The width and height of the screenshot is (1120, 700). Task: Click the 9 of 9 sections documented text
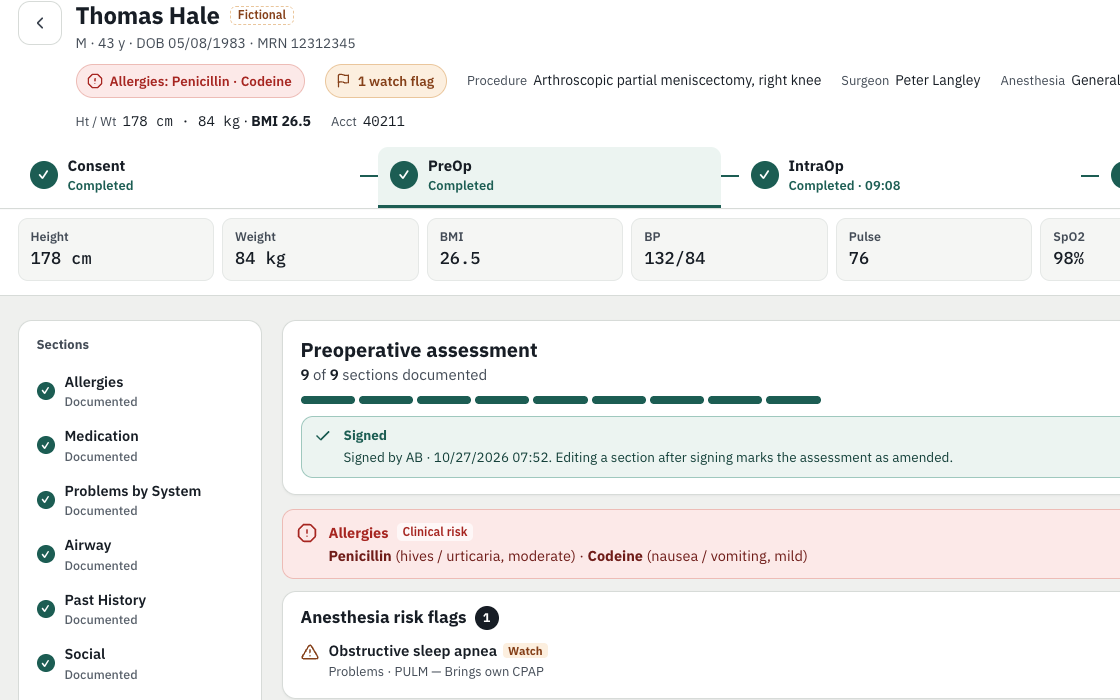click(x=394, y=375)
